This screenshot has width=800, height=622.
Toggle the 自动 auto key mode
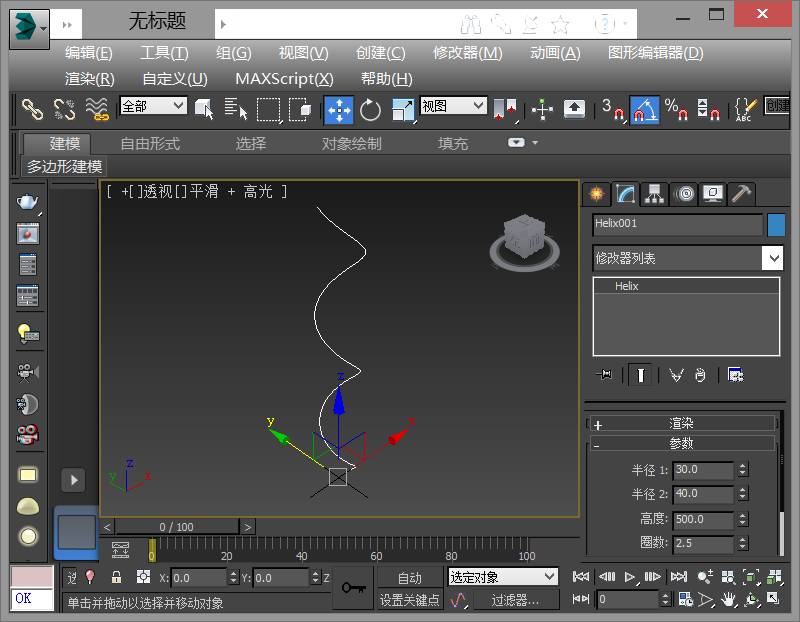(x=410, y=578)
